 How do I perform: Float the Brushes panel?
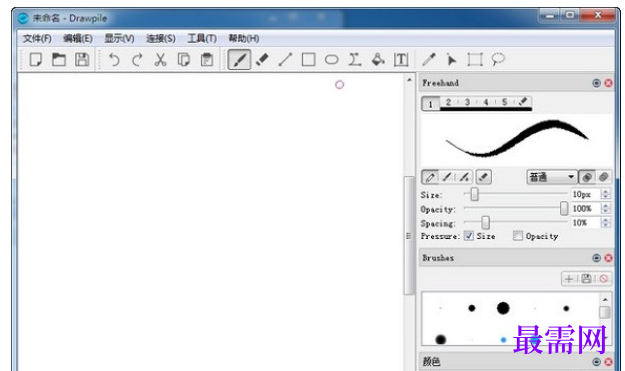(596, 258)
